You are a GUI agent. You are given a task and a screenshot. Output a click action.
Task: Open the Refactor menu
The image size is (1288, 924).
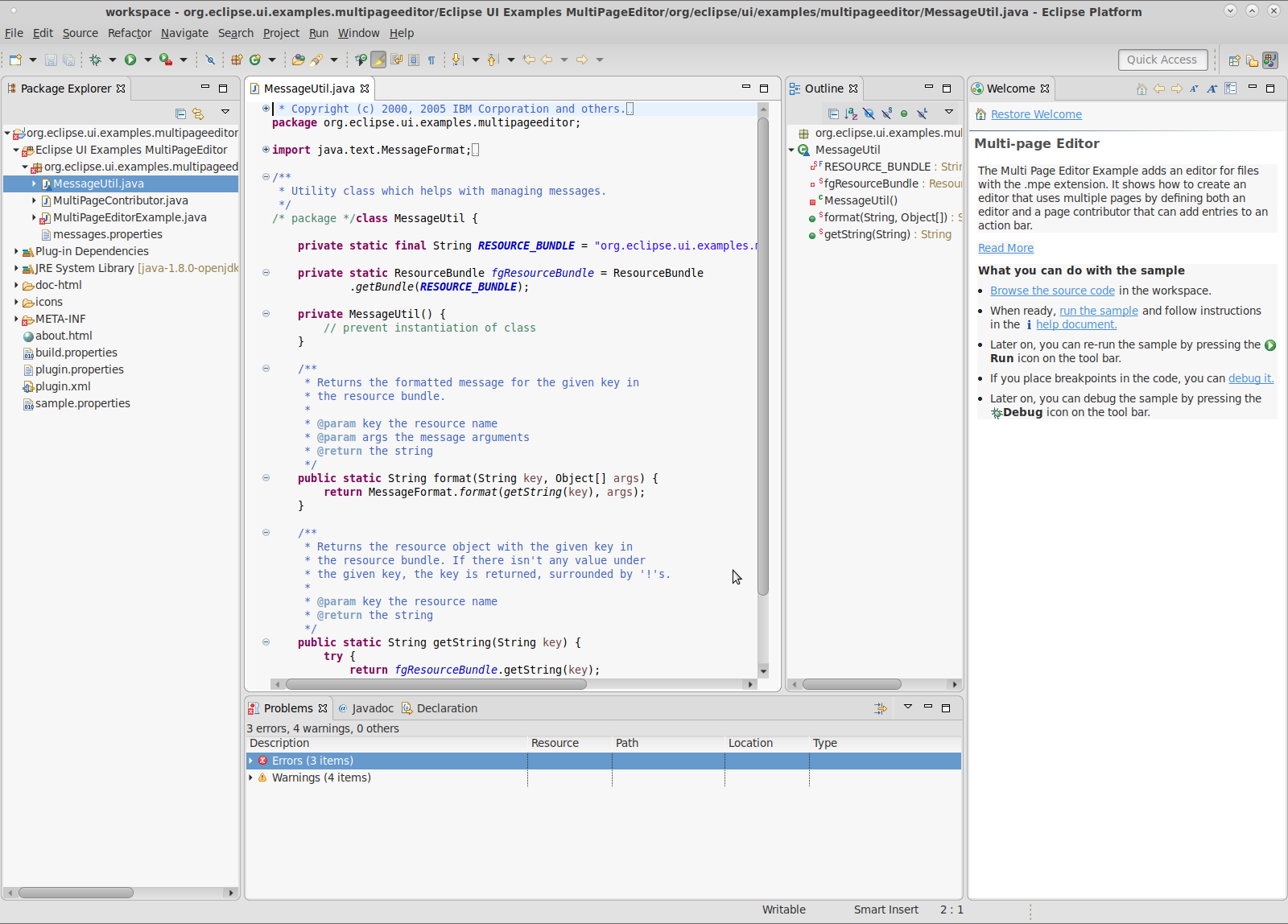point(130,33)
